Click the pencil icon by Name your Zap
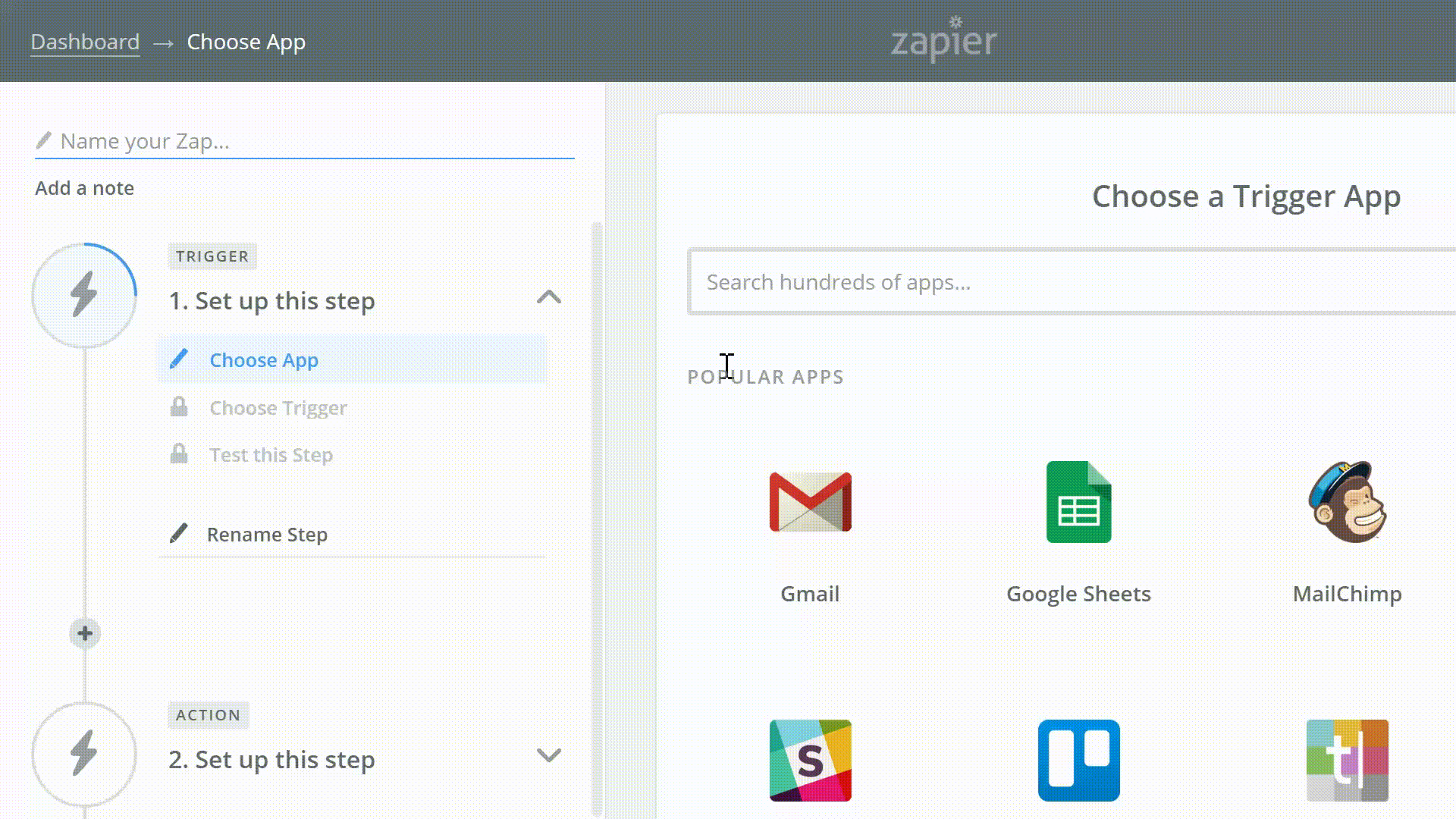The width and height of the screenshot is (1456, 819). pos(44,140)
